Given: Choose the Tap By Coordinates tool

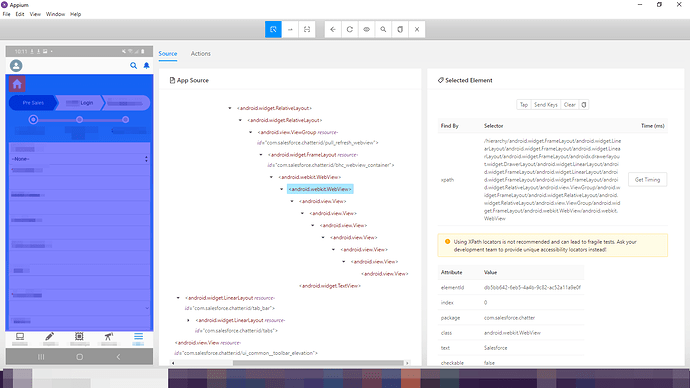Looking at the screenshot, I should tap(307, 29).
